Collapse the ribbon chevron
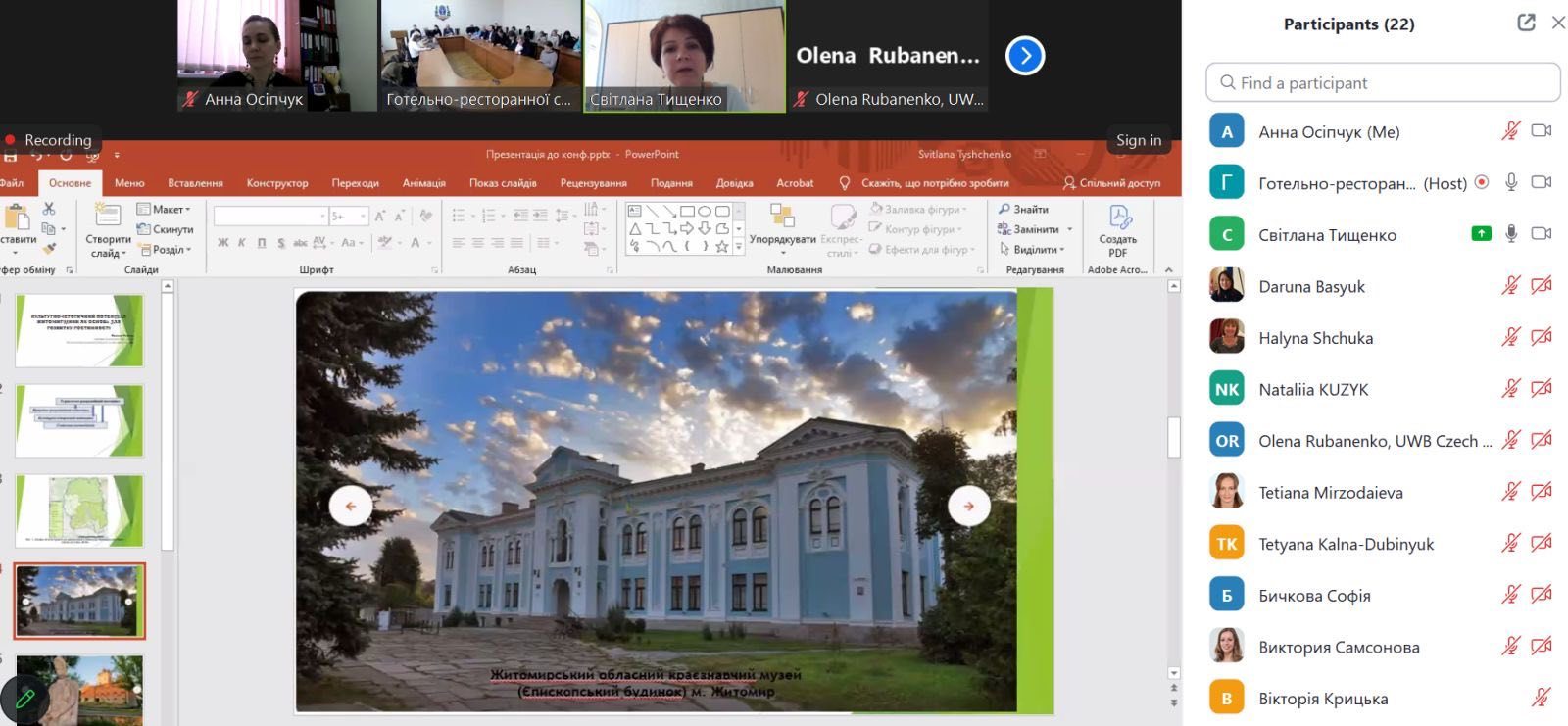The image size is (1568, 726). pos(1168,269)
